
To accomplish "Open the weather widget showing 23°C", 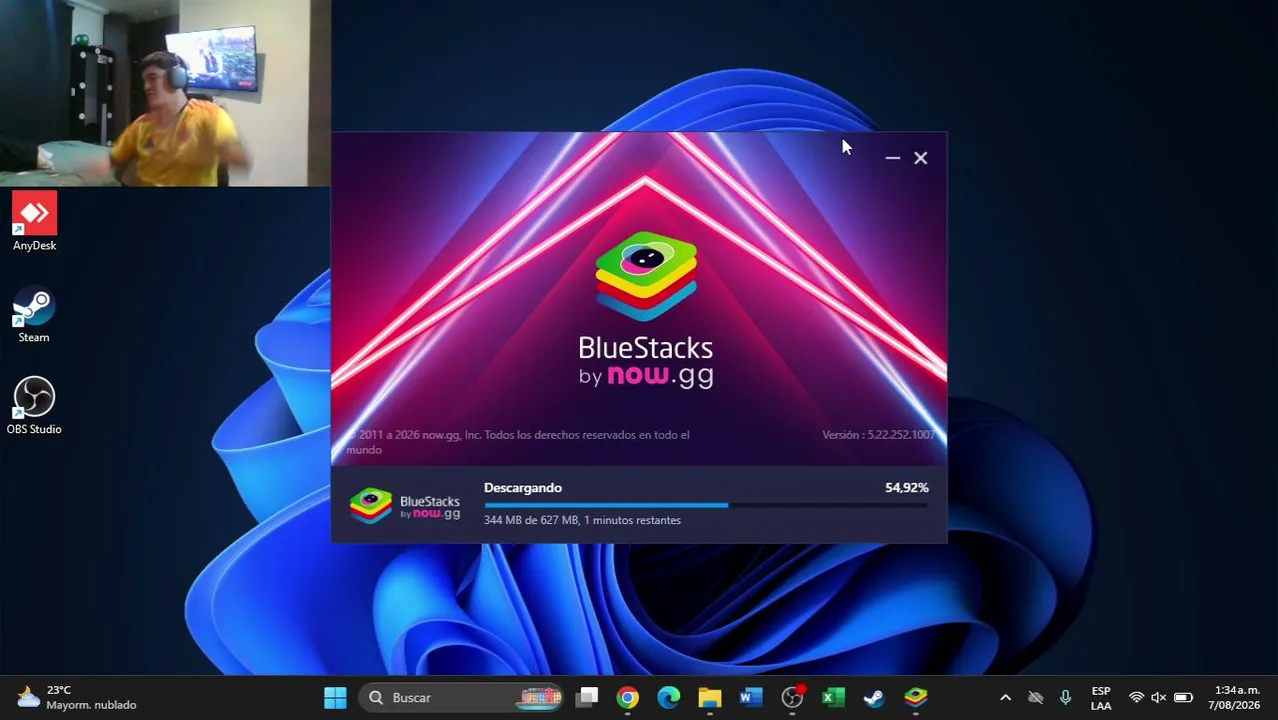I will click(x=76, y=698).
